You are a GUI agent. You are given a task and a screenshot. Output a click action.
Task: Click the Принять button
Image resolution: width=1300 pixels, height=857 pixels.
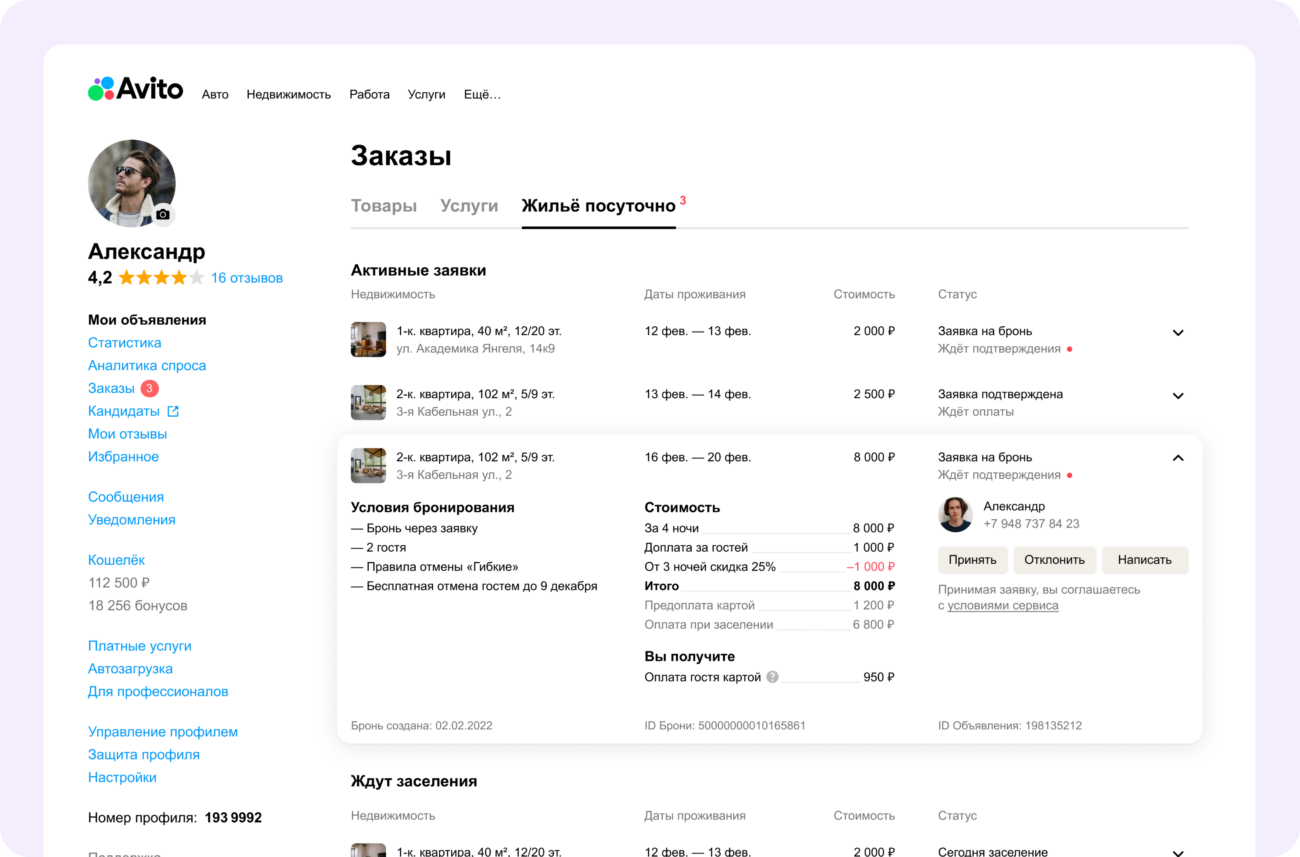tap(973, 560)
